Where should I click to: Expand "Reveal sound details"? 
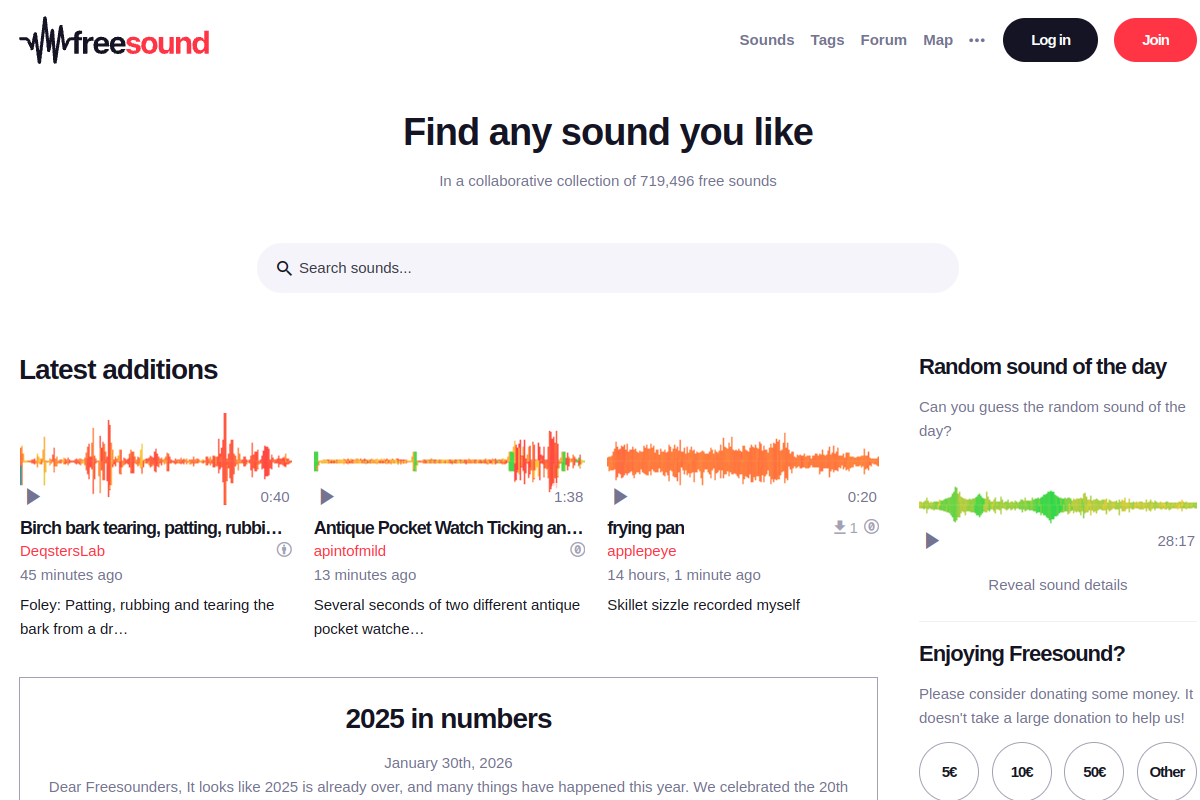1057,584
